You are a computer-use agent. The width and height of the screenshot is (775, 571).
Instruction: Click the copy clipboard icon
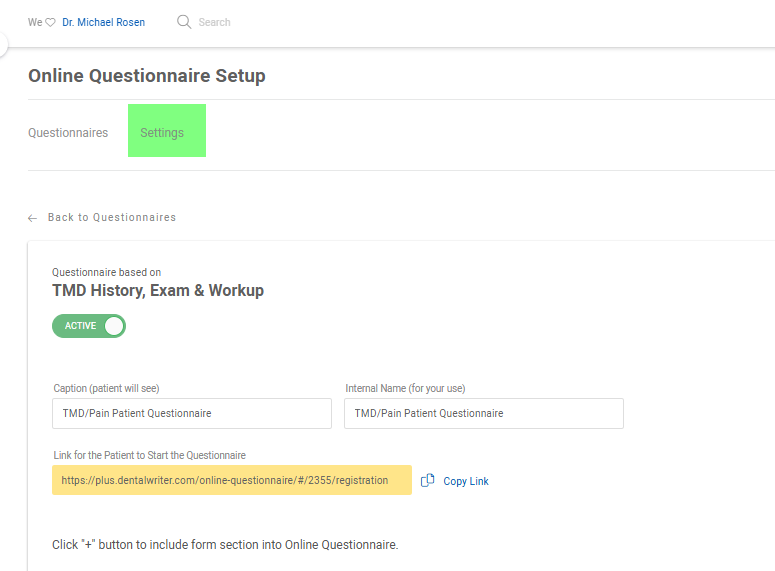(x=428, y=481)
